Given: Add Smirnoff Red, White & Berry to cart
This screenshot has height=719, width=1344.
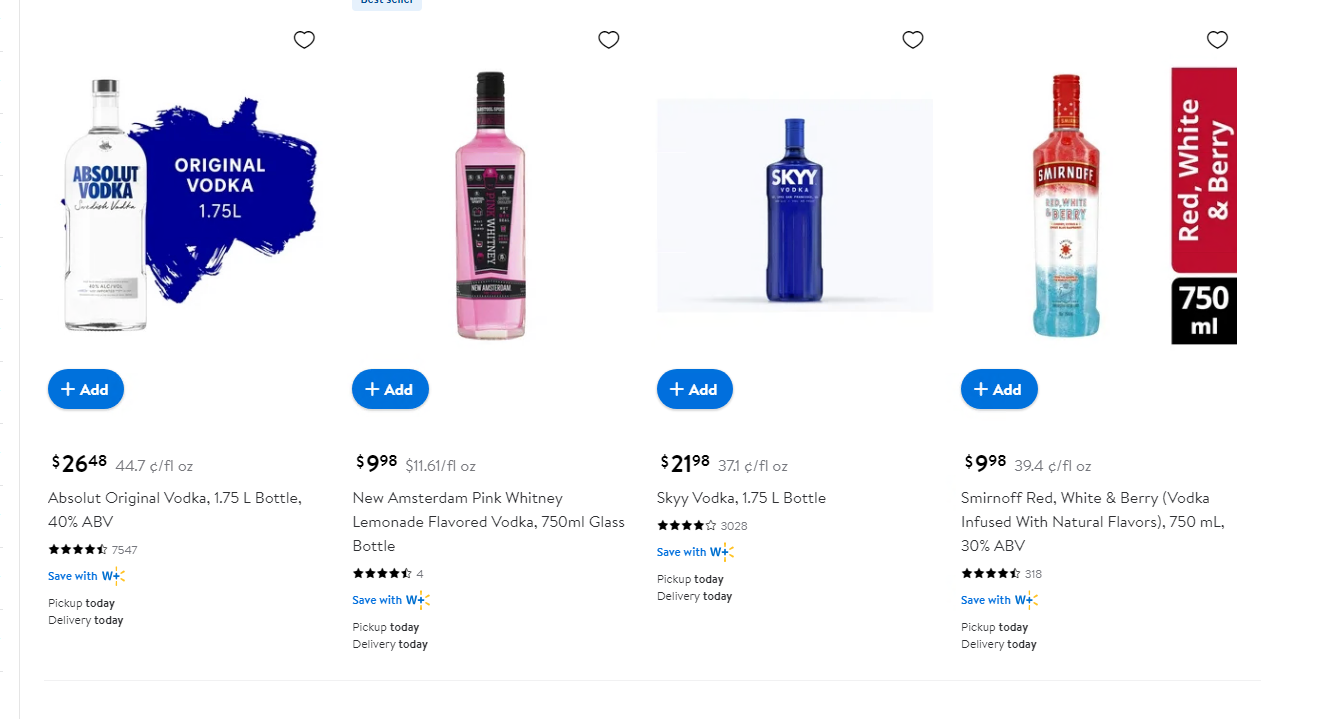Looking at the screenshot, I should [999, 389].
